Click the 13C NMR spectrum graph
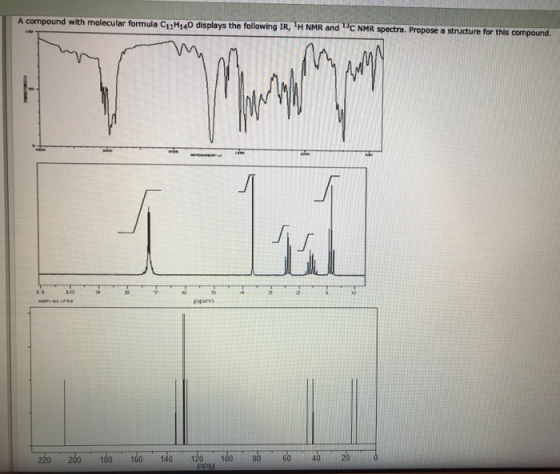This screenshot has width=560, height=474. (204, 379)
